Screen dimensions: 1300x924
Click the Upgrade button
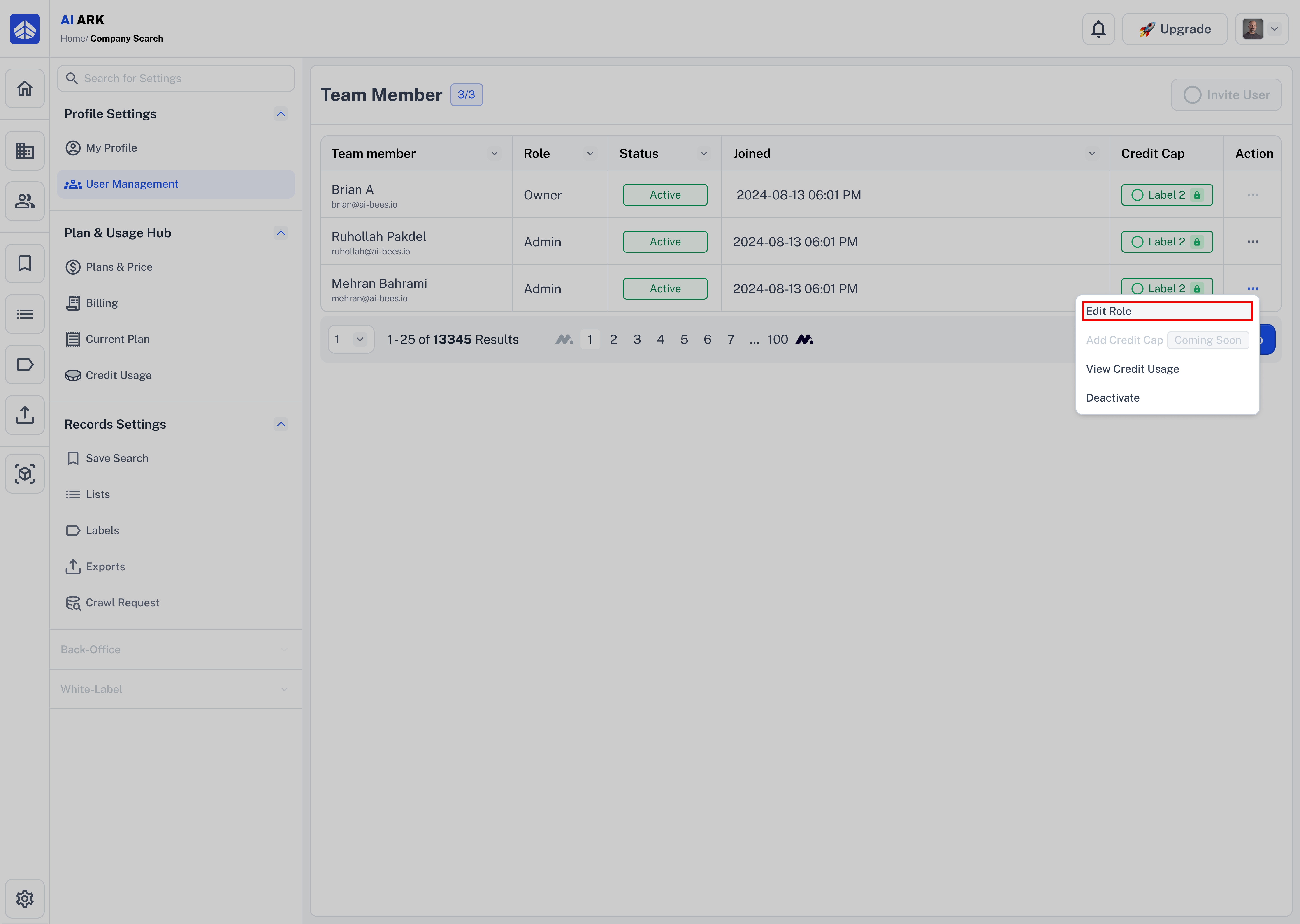pos(1174,29)
